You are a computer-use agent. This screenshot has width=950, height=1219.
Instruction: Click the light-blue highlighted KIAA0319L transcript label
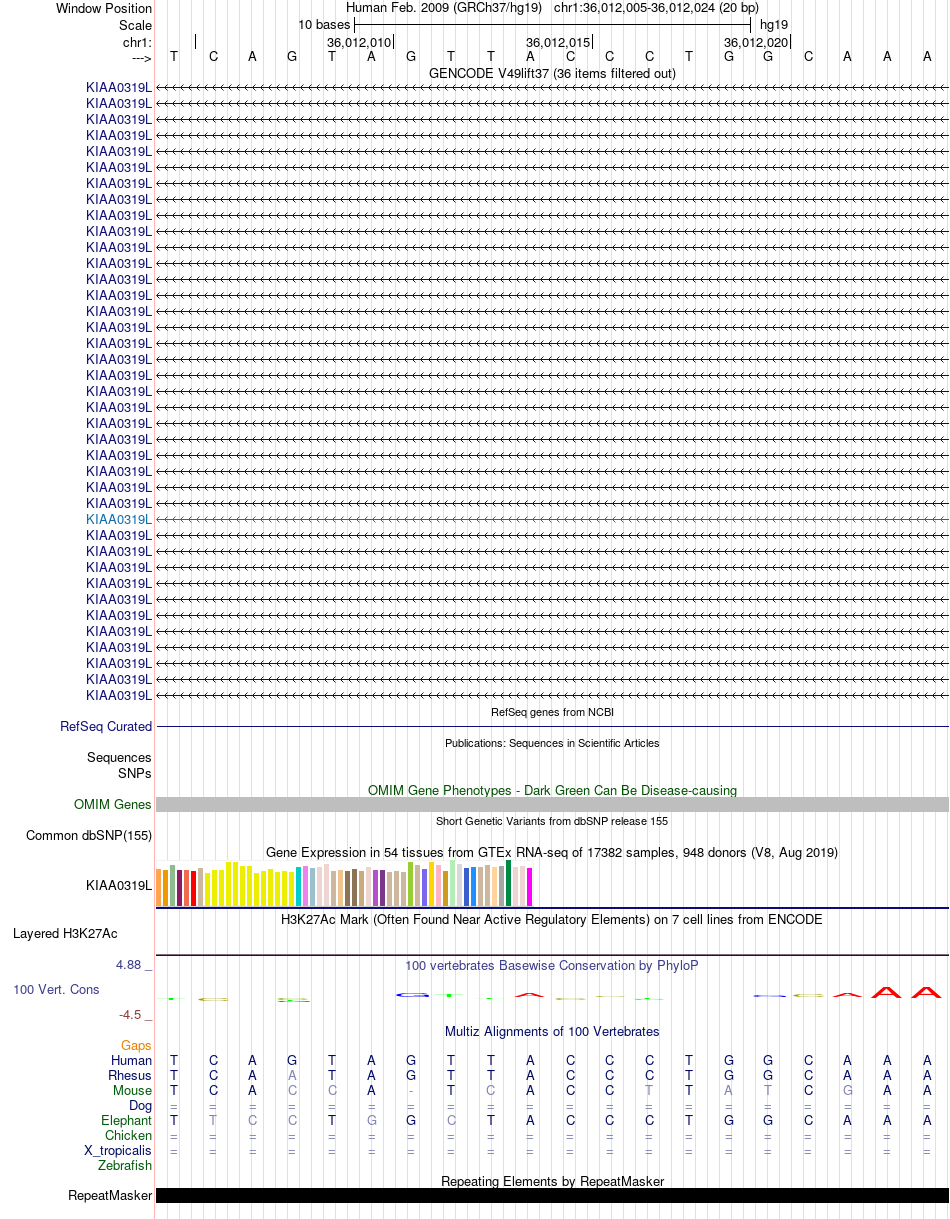coord(119,519)
